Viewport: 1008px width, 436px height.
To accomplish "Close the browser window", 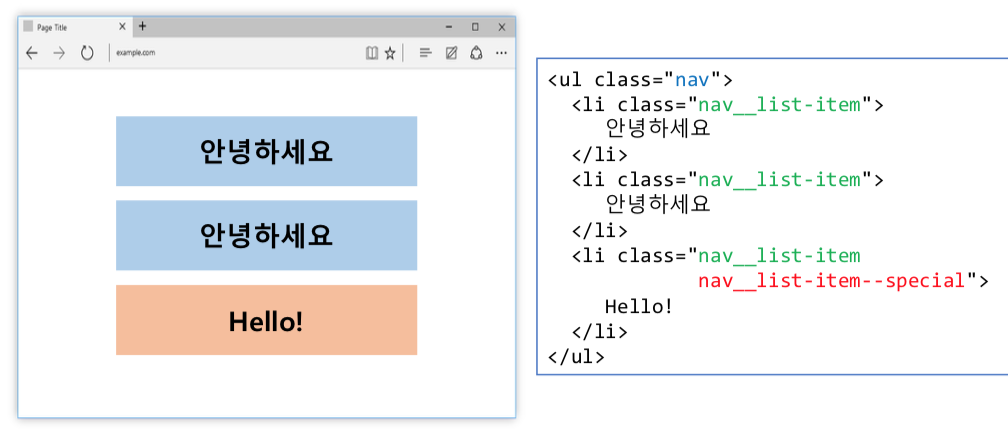I will click(x=502, y=27).
